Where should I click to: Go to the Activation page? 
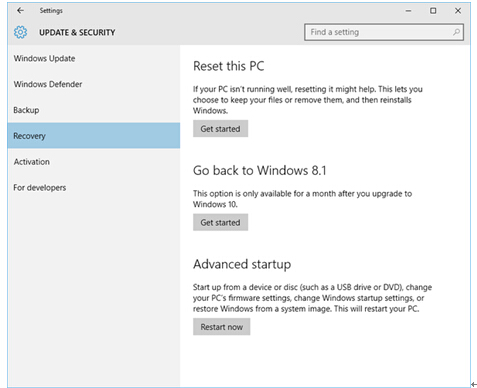[94, 162]
